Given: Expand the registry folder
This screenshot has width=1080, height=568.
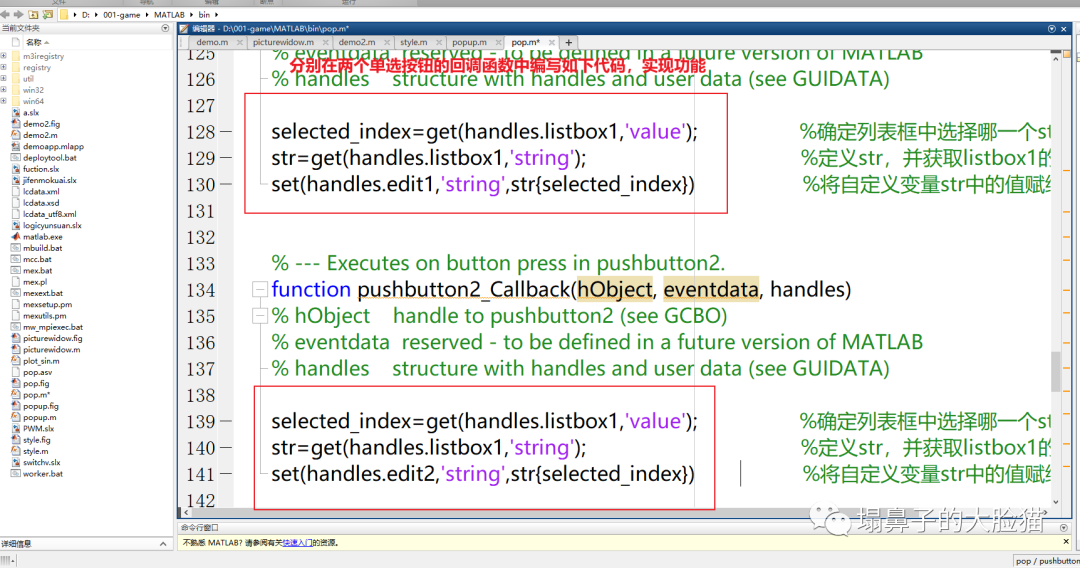Looking at the screenshot, I should click(3, 67).
